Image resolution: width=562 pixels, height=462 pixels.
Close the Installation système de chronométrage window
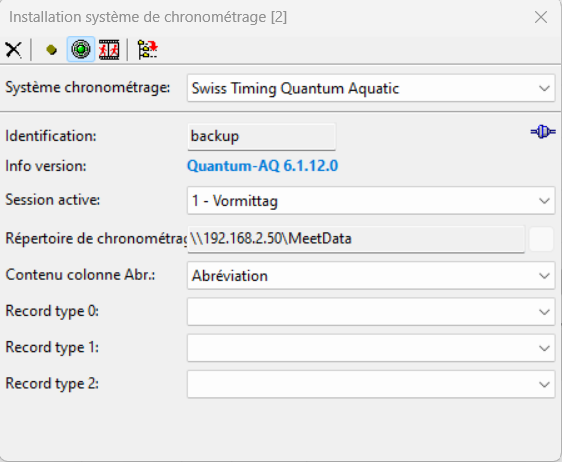click(x=540, y=17)
